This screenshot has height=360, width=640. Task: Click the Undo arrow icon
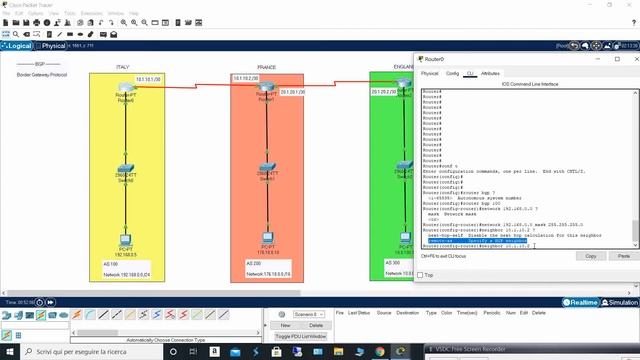coord(101,23)
